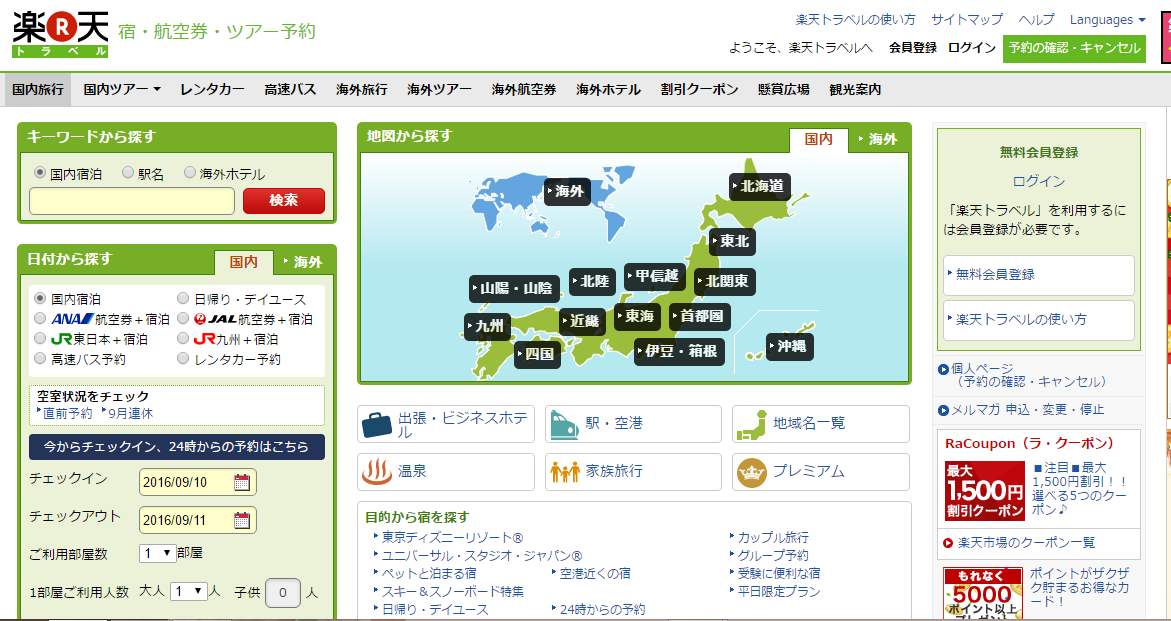Click 今からチェックイン、24時からの予約はこちら button

[177, 447]
